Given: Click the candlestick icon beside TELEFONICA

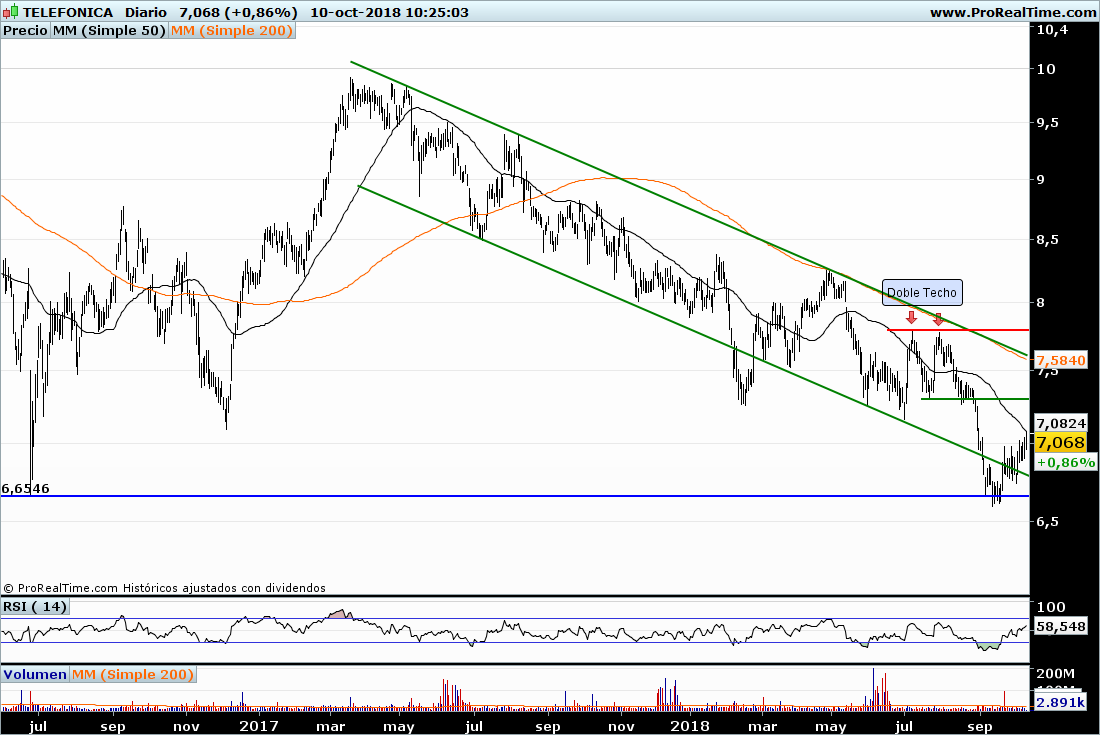Looking at the screenshot, I should pyautogui.click(x=11, y=11).
